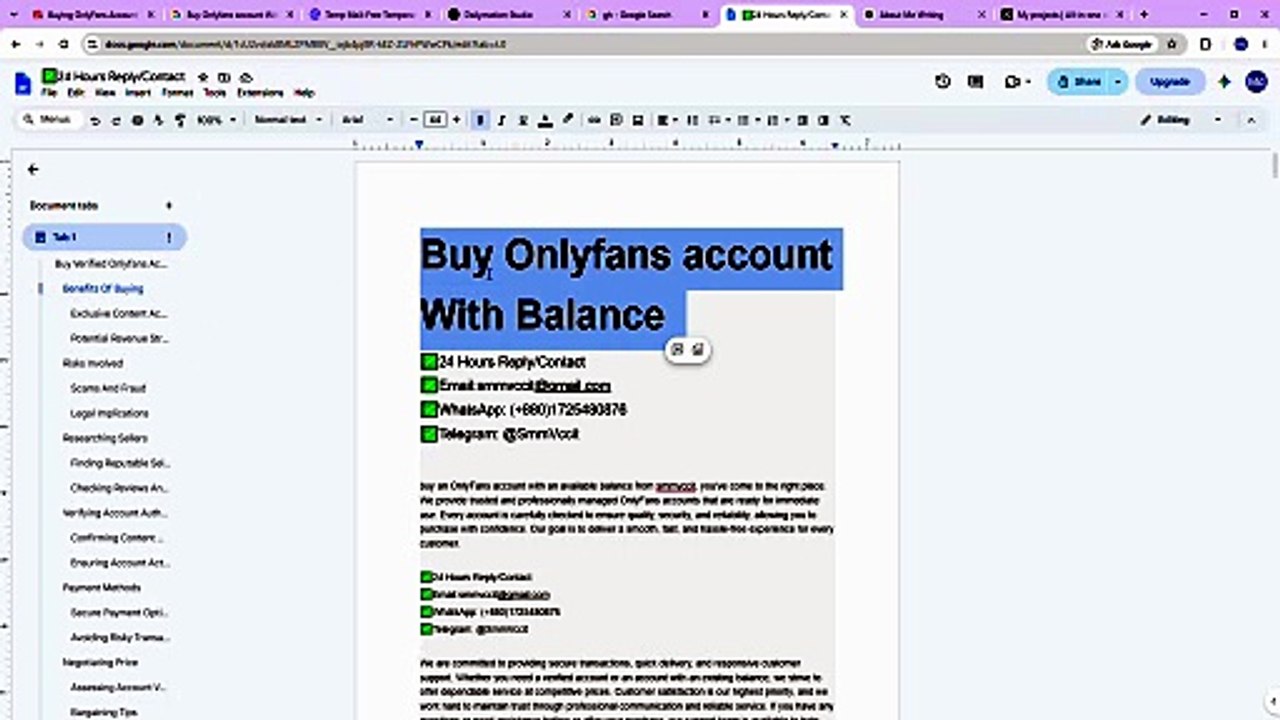Open the highlight color picker
The width and height of the screenshot is (1280, 720).
pyautogui.click(x=567, y=120)
